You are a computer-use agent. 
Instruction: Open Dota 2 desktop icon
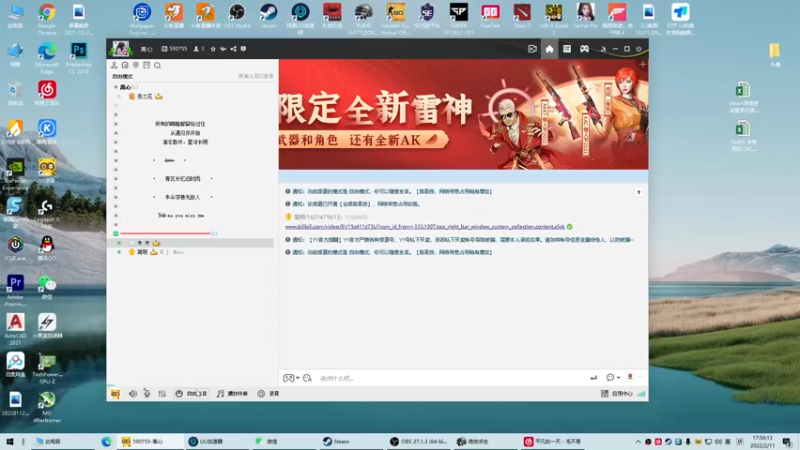[x=522, y=16]
